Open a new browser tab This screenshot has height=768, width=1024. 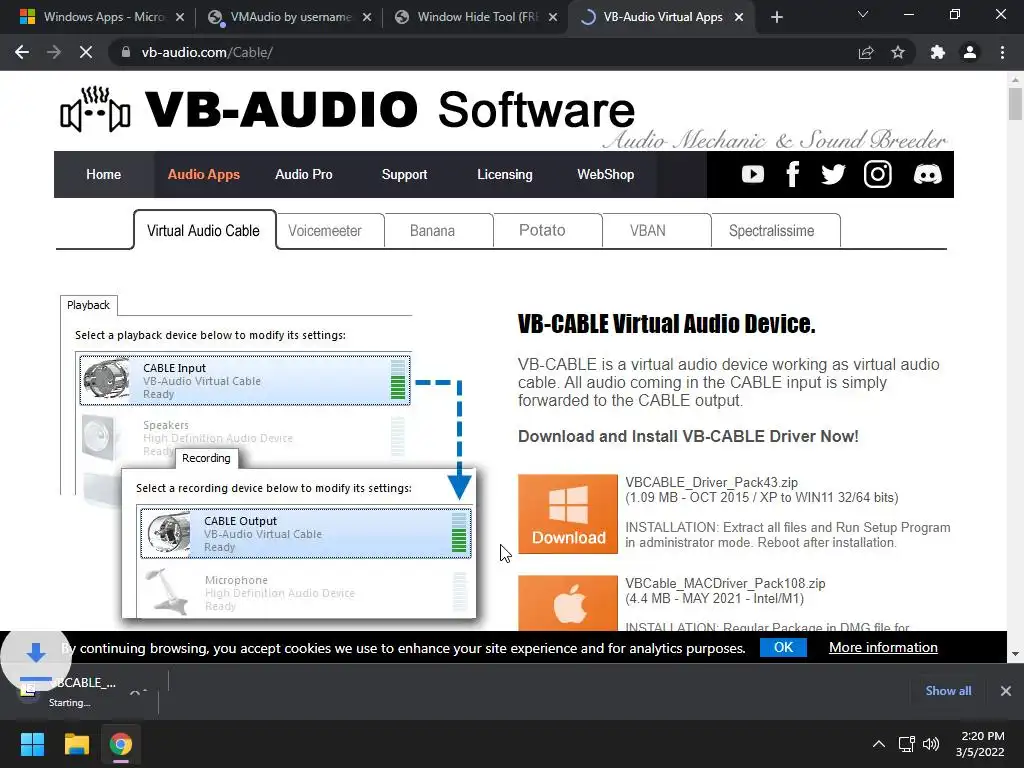[x=776, y=17]
